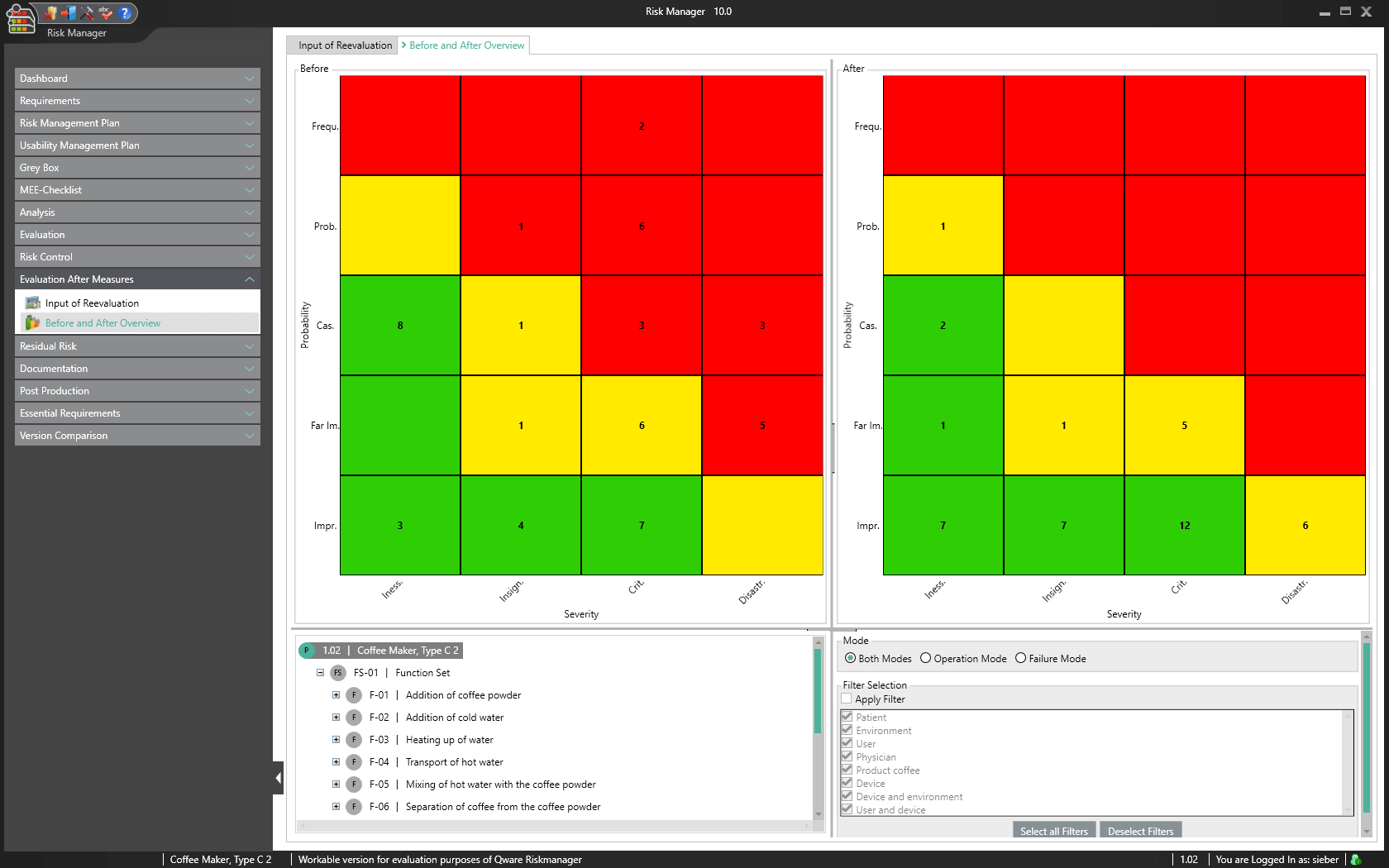The image size is (1389, 868).
Task: Click the abc spell check icon
Action: click(x=105, y=12)
